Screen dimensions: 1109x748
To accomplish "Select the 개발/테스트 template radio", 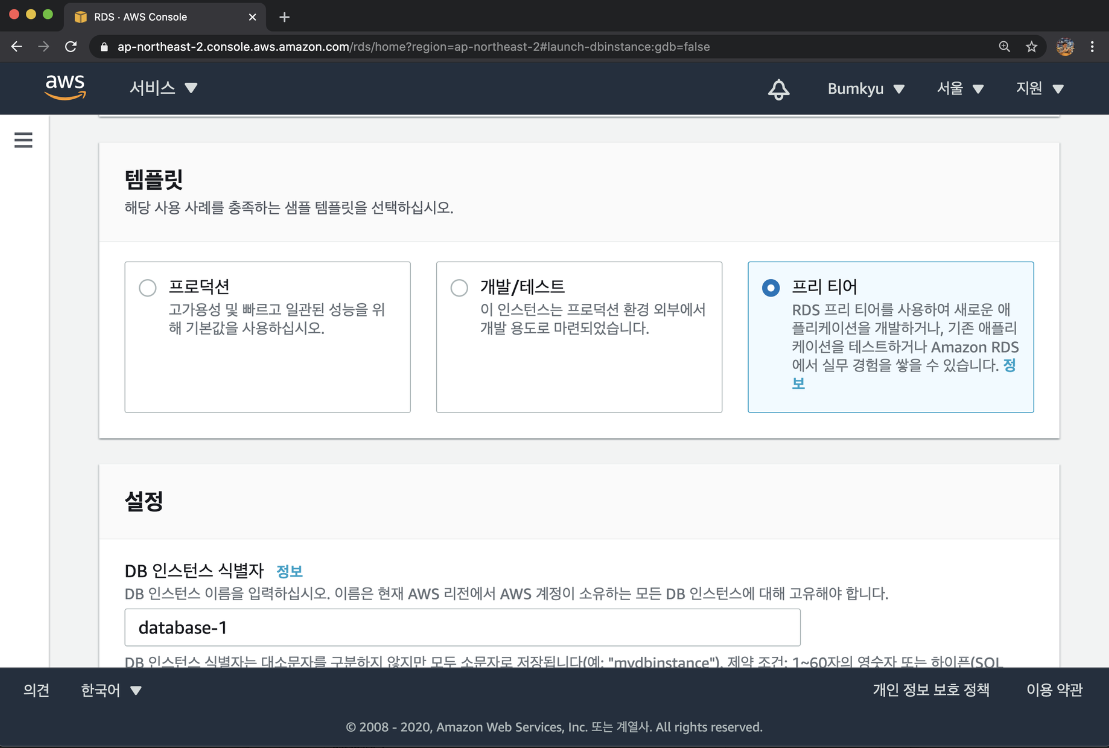I will pyautogui.click(x=459, y=288).
